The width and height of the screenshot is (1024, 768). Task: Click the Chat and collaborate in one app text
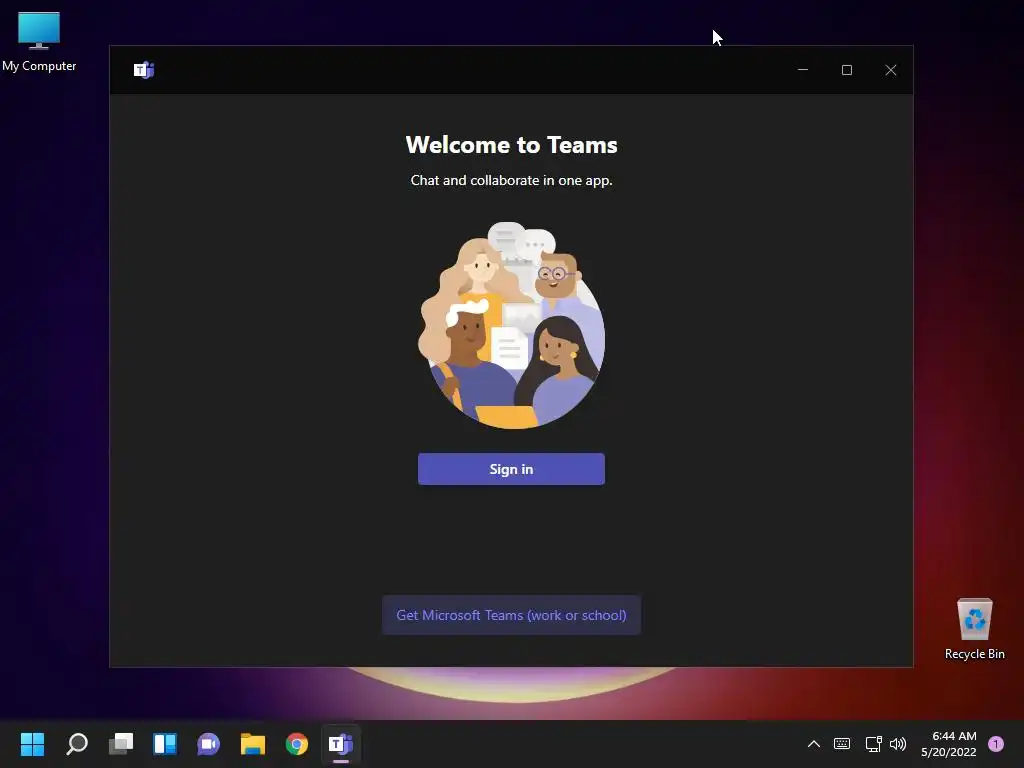click(x=511, y=180)
